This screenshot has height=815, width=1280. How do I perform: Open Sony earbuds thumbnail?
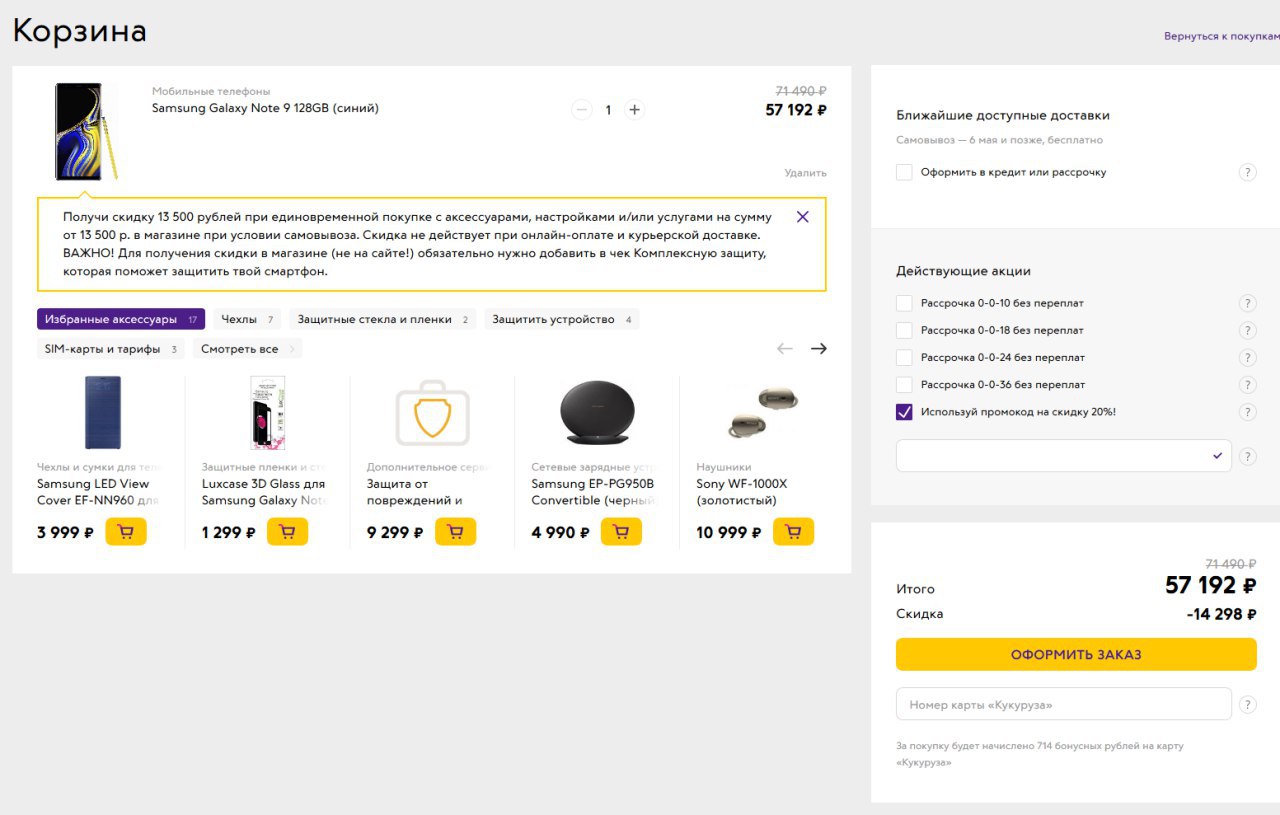click(762, 412)
